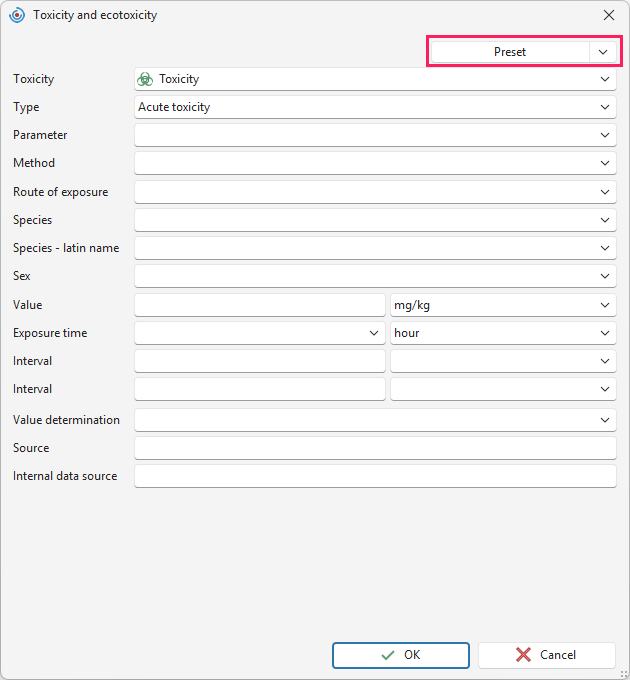Open the Species dropdown

click(375, 220)
